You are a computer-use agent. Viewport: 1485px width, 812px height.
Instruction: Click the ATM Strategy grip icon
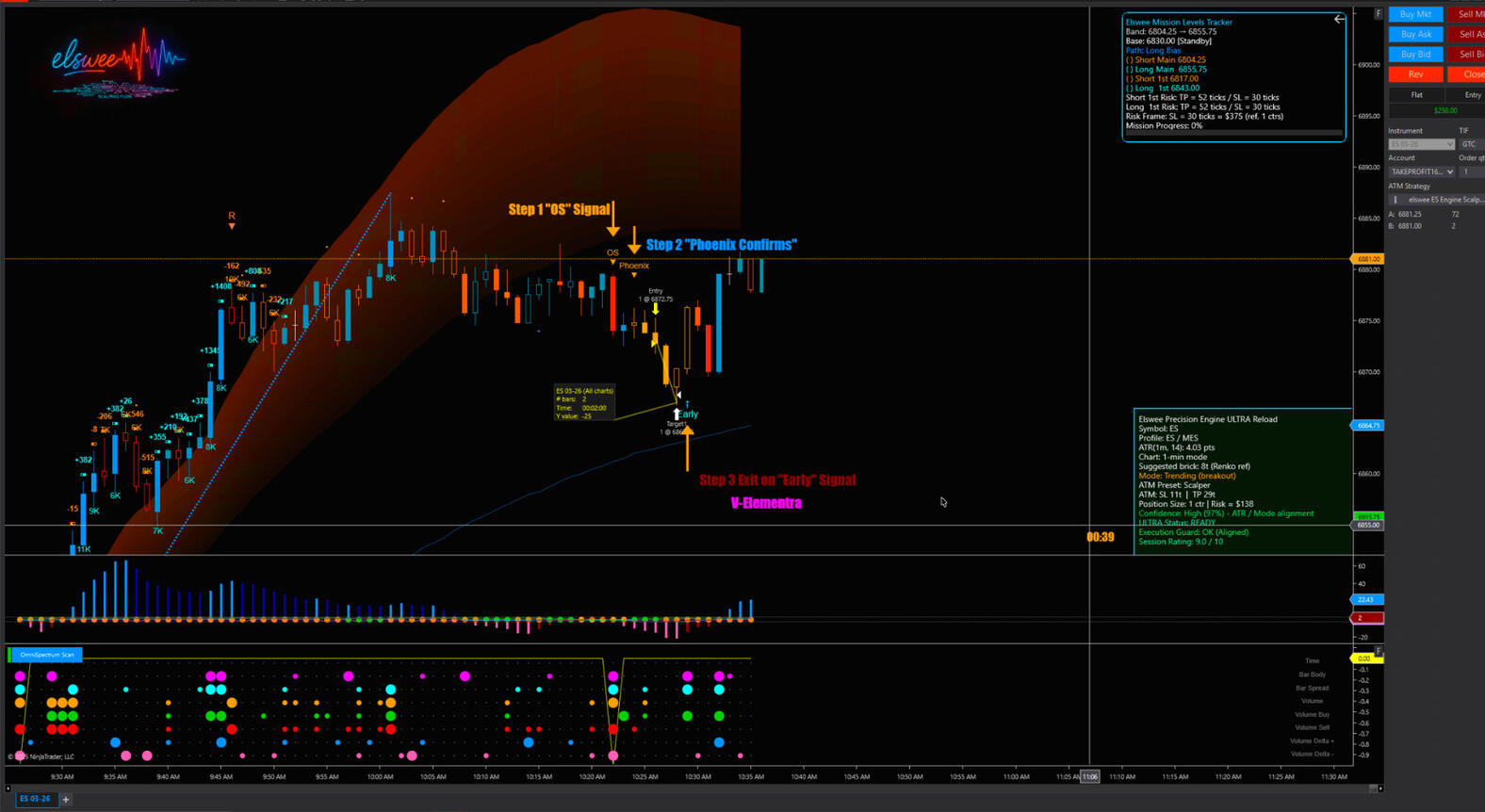[x=1395, y=200]
